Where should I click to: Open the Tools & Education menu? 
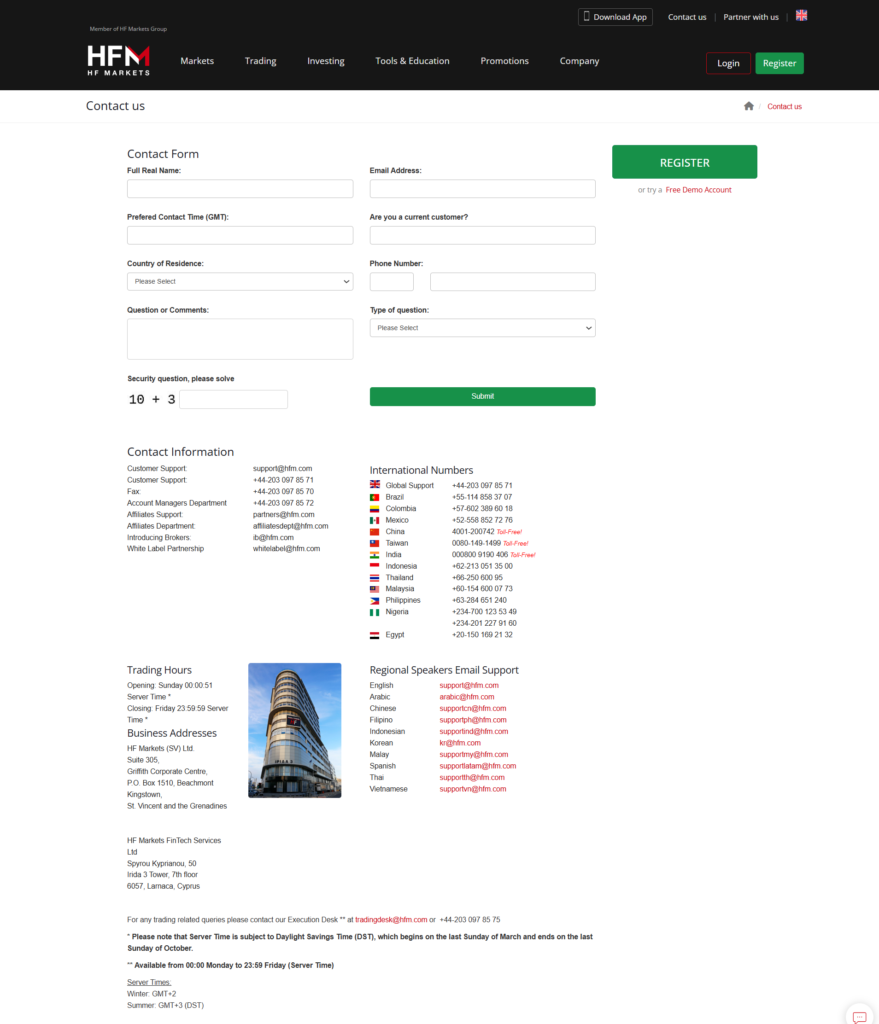pyautogui.click(x=412, y=61)
